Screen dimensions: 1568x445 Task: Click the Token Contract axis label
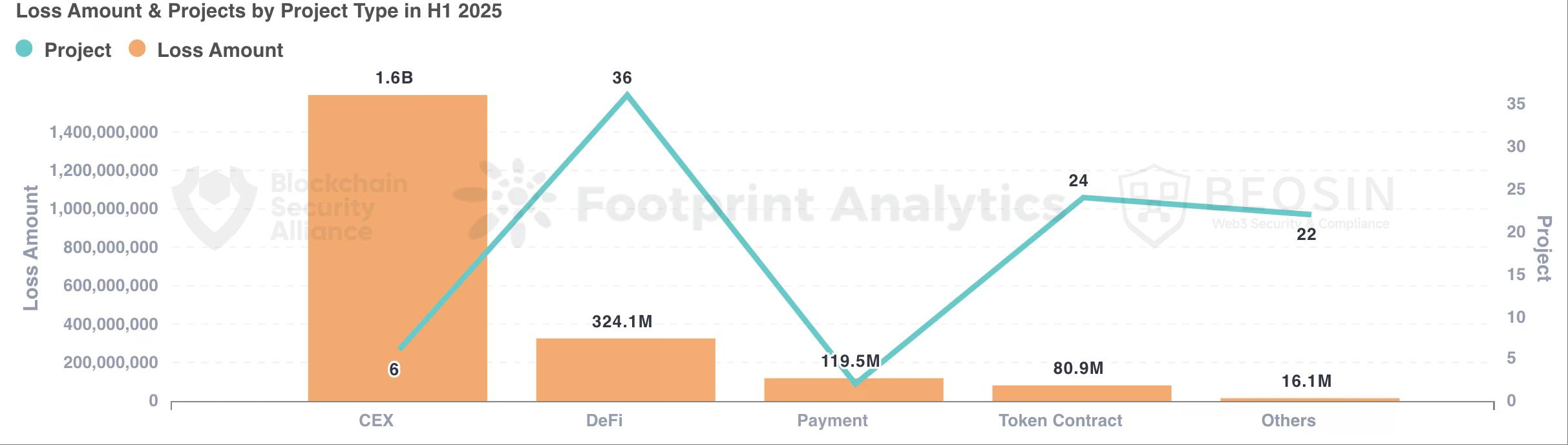(1060, 420)
